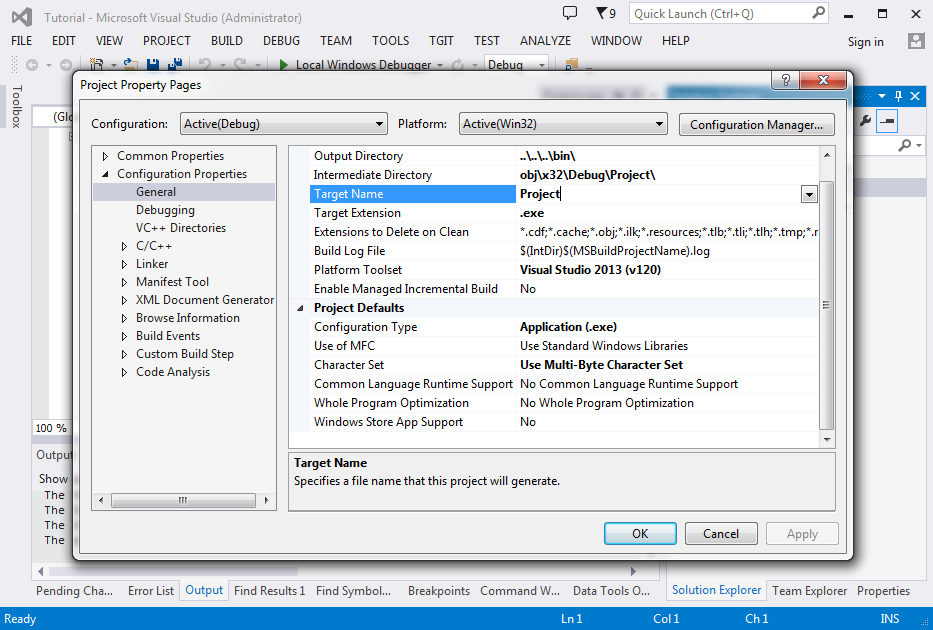Open the Platform Active(Win32) dropdown
The height and width of the screenshot is (630, 933).
[563, 124]
